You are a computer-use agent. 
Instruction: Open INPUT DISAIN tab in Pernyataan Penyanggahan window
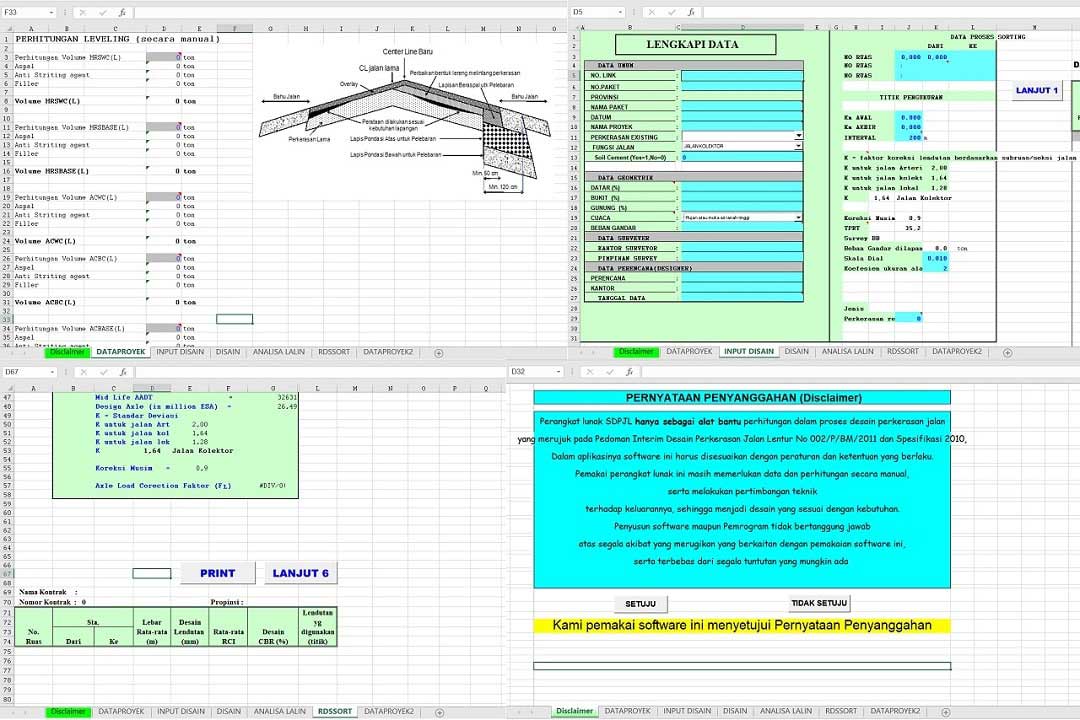tap(687, 711)
